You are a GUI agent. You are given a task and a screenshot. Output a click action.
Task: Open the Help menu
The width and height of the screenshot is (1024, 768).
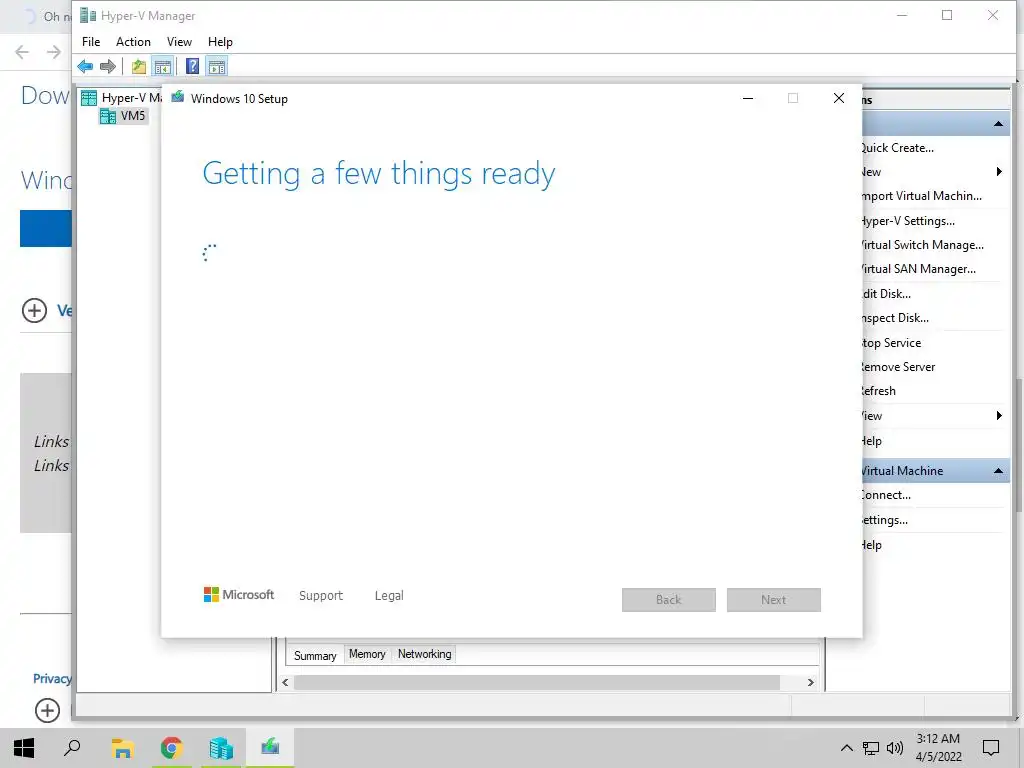[x=220, y=42]
